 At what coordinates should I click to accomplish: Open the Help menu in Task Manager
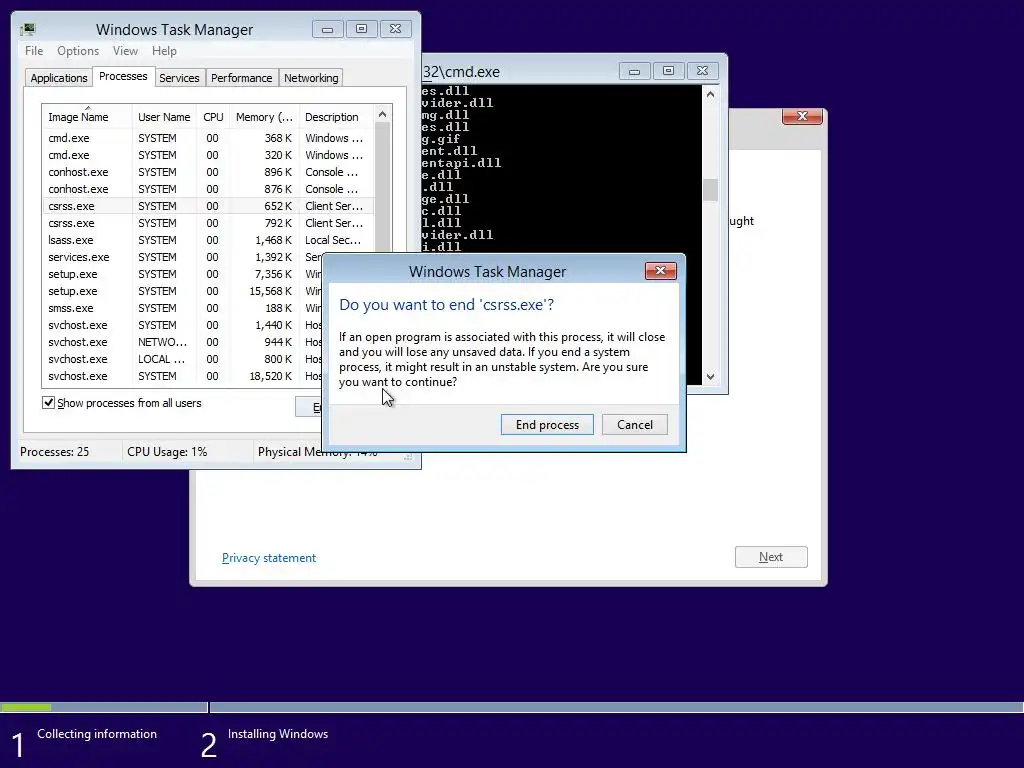click(164, 51)
